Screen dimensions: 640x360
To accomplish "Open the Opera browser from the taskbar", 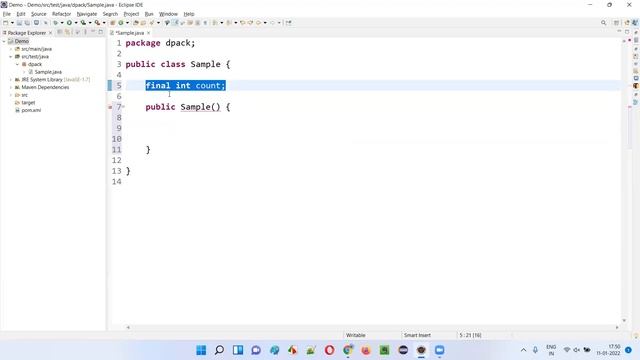I will coord(329,350).
